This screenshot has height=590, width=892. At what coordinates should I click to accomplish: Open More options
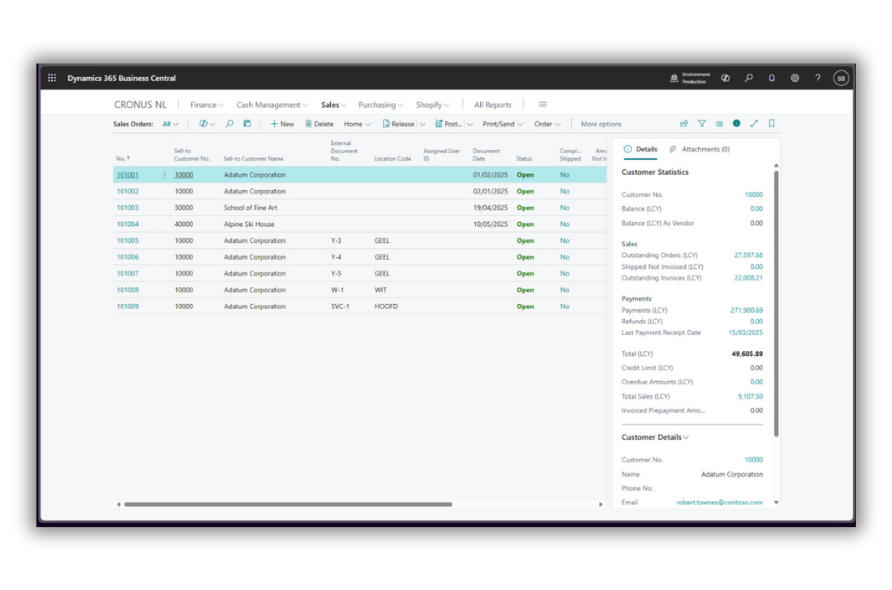click(x=601, y=124)
